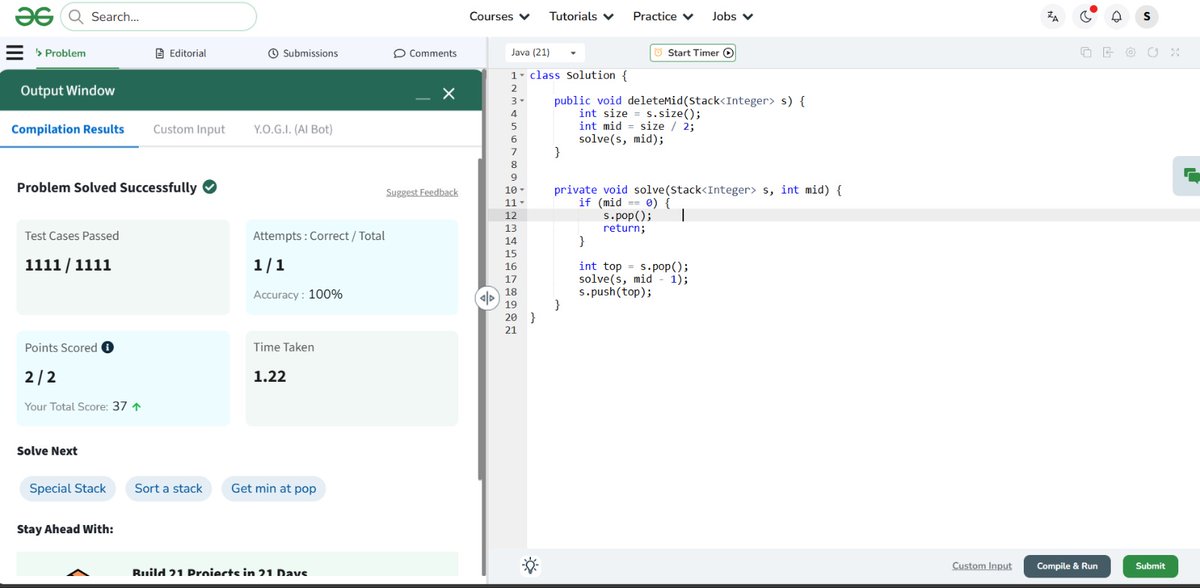
Task: Open the Java (21) language dropdown
Action: pyautogui.click(x=539, y=52)
